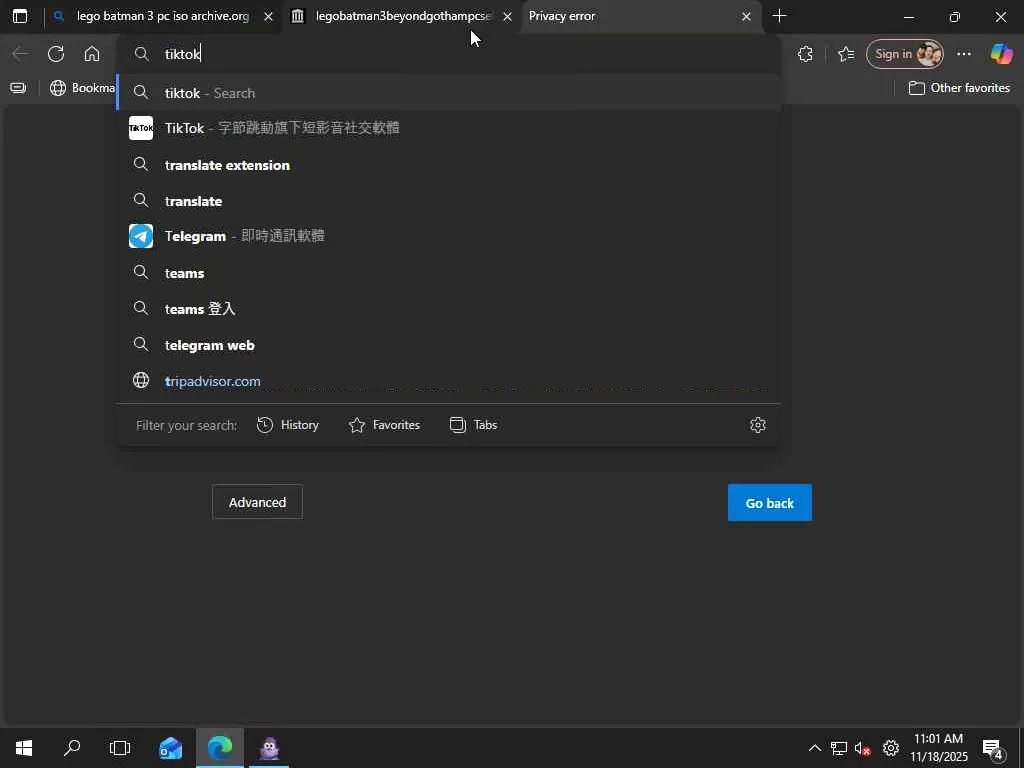Reload the page with Refresh icon
This screenshot has width=1024, height=768.
click(56, 54)
